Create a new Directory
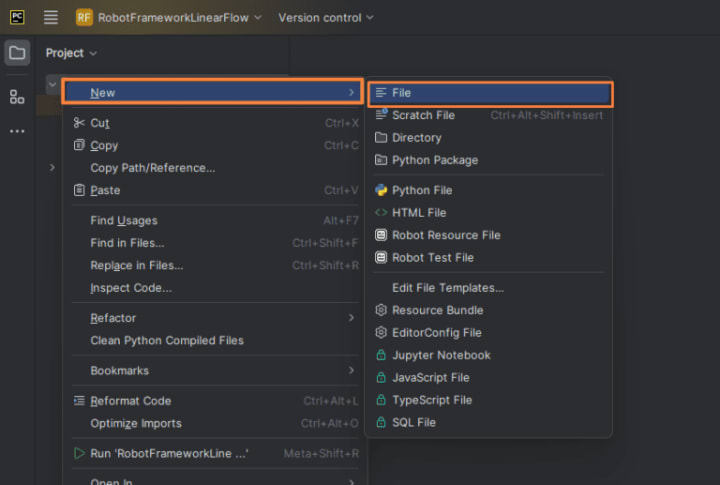 pos(416,138)
